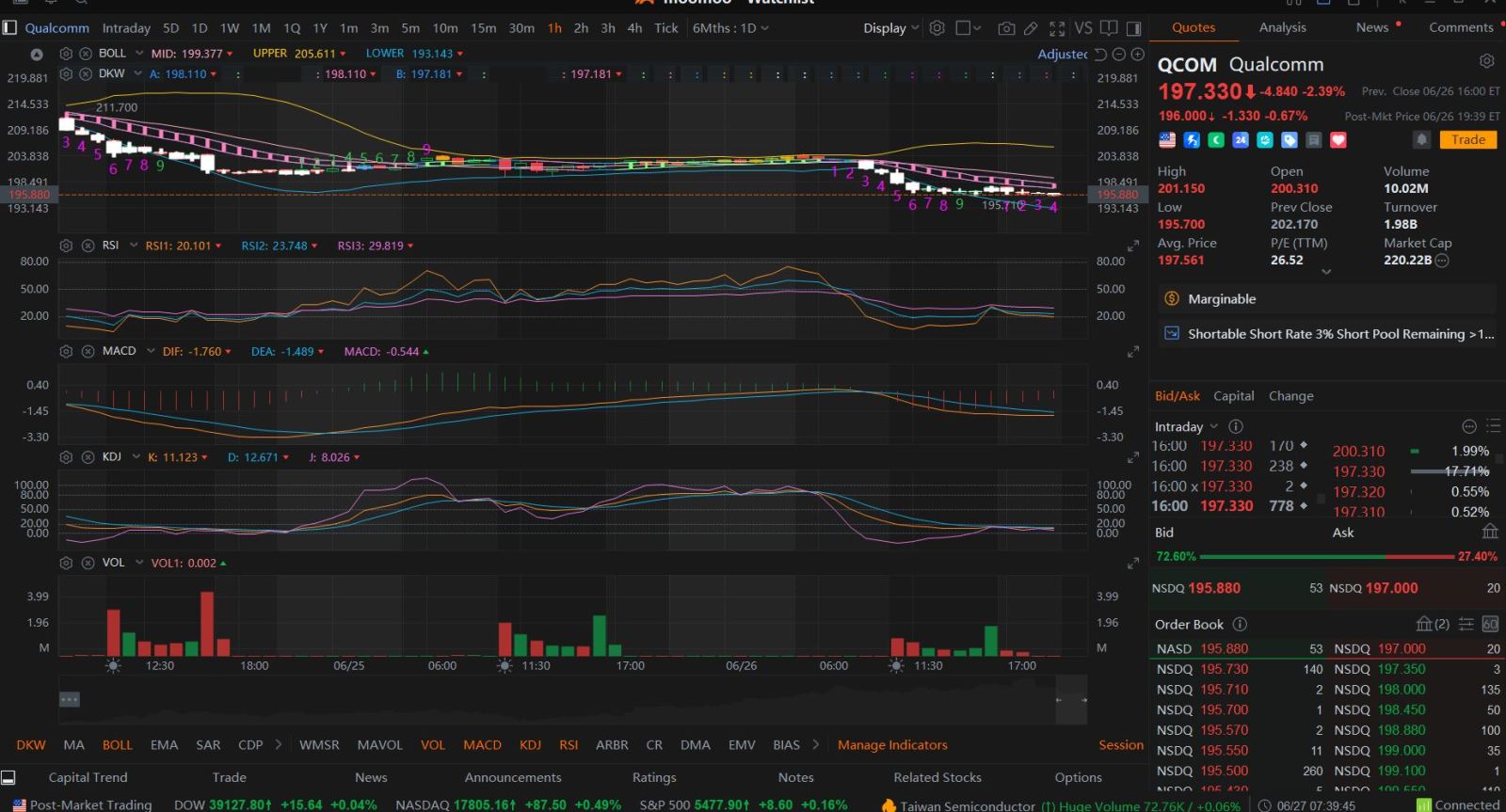Expand the VOL indicator dropdown arrow

tap(139, 563)
